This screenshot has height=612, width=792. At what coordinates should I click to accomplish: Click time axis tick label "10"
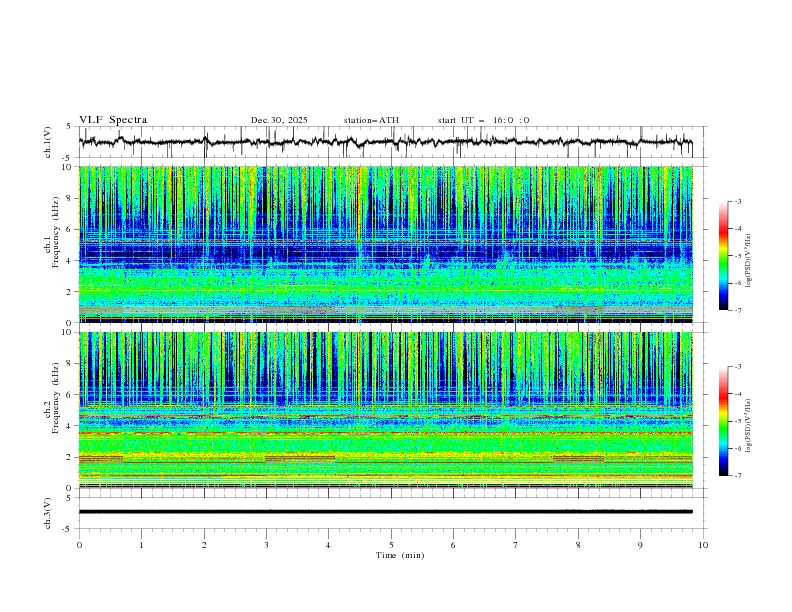(703, 545)
